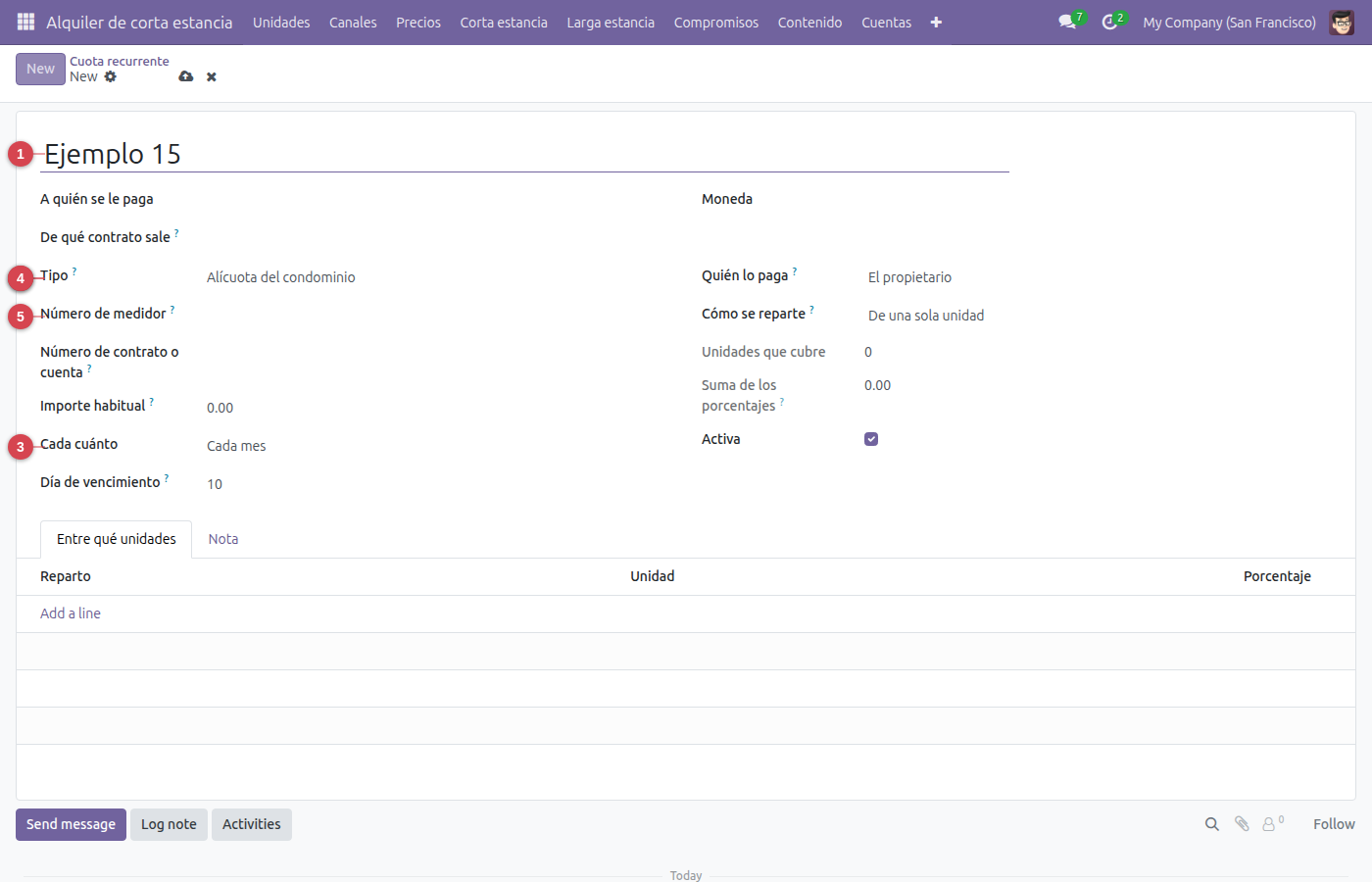Open the Compromisos menu
The image size is (1372, 882).
coord(716,22)
